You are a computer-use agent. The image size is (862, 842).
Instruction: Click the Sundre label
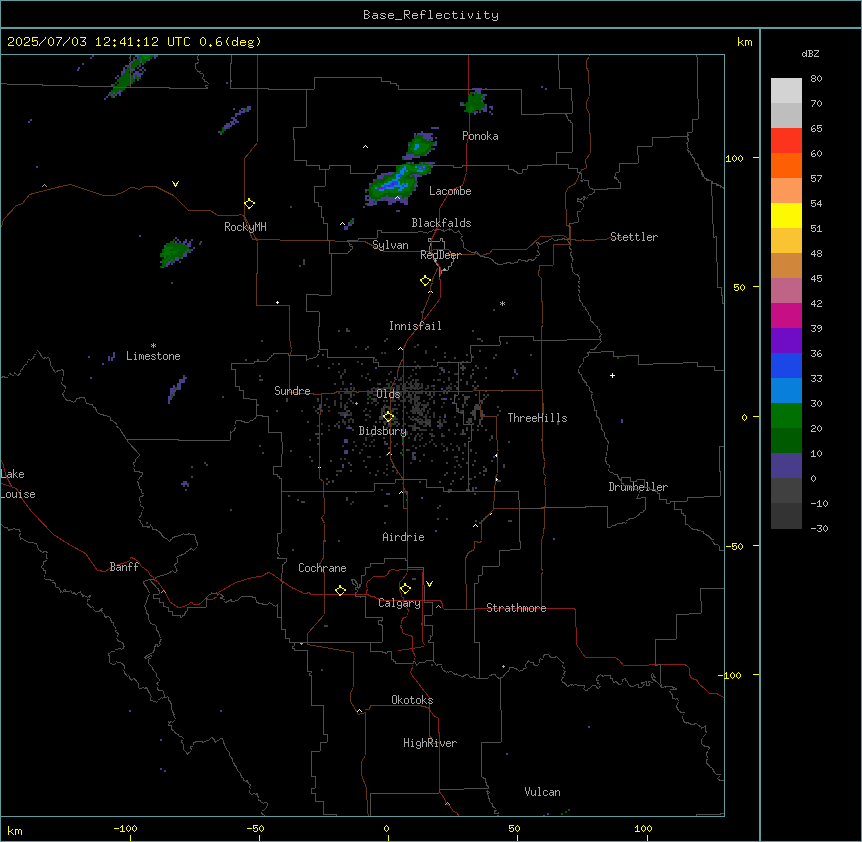tap(292, 391)
